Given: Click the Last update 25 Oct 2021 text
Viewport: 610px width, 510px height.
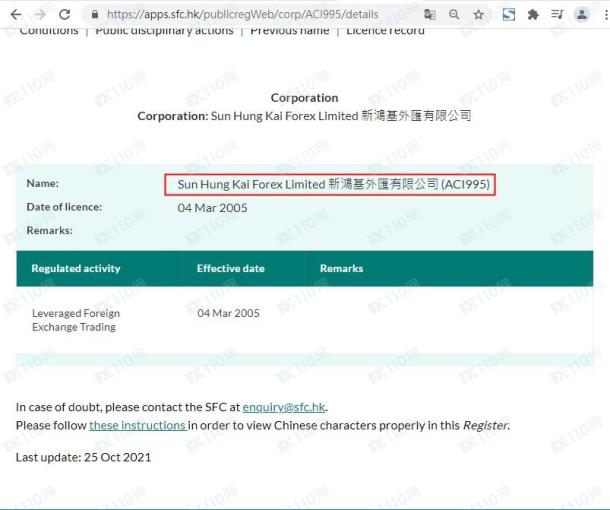Looking at the screenshot, I should (83, 457).
